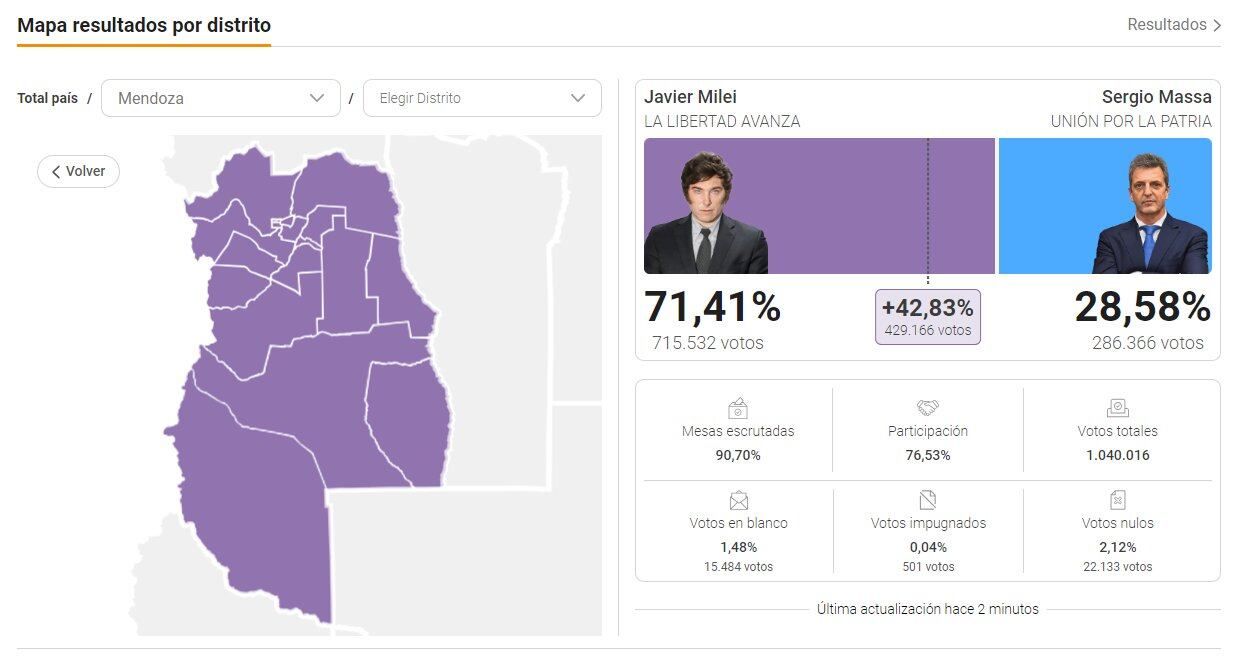Open the Mendoza province dropdown
1242x663 pixels.
coord(220,98)
